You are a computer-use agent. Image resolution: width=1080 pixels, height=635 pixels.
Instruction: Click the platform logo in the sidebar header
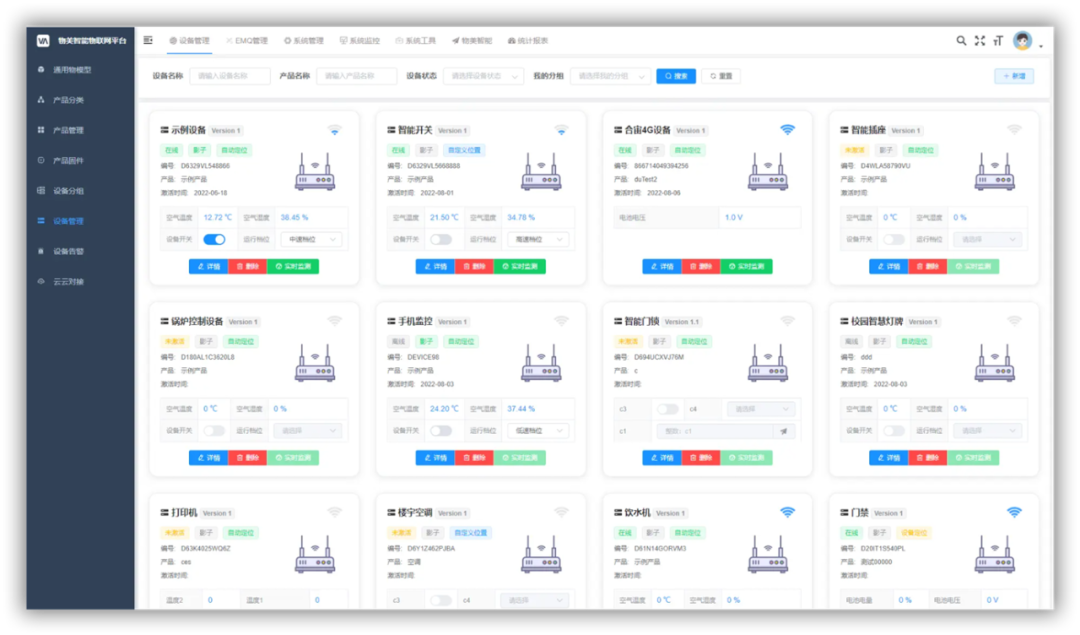tap(43, 41)
